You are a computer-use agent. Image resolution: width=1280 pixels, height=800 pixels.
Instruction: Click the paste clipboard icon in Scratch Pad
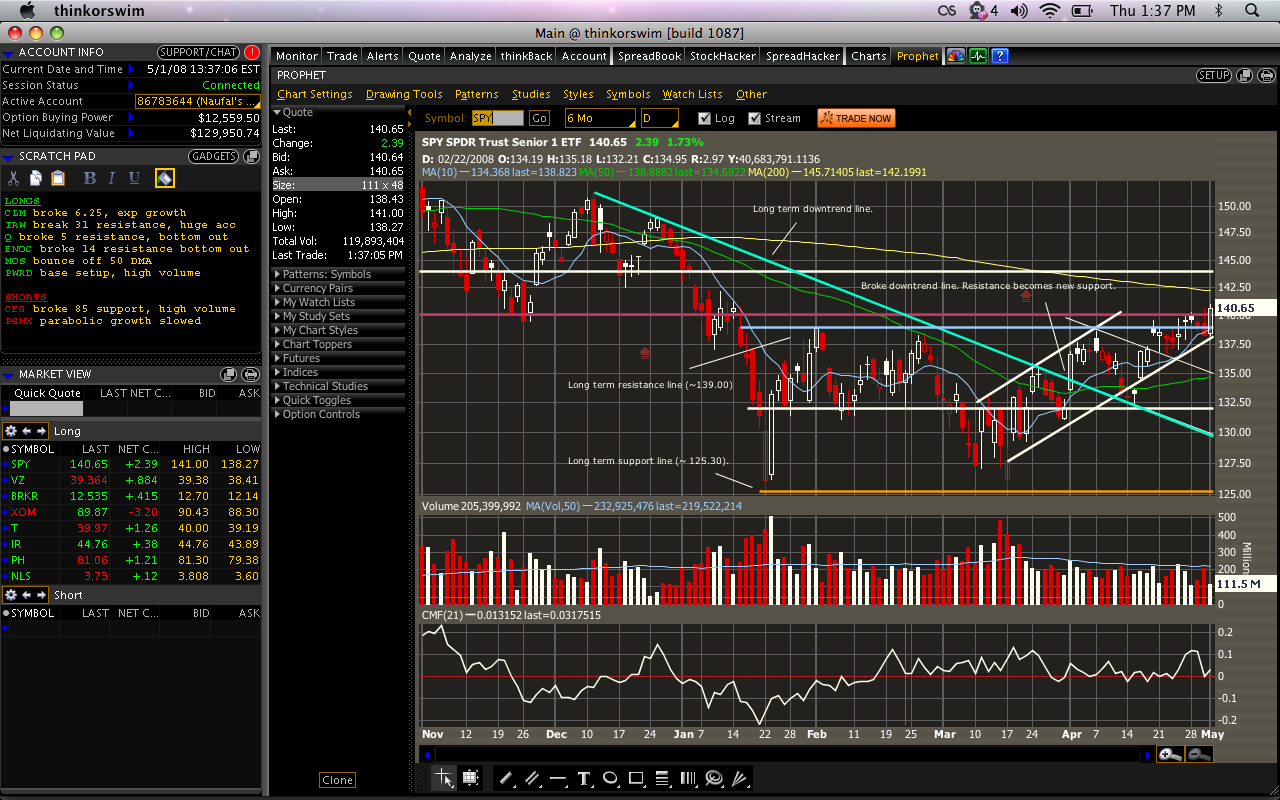point(57,178)
